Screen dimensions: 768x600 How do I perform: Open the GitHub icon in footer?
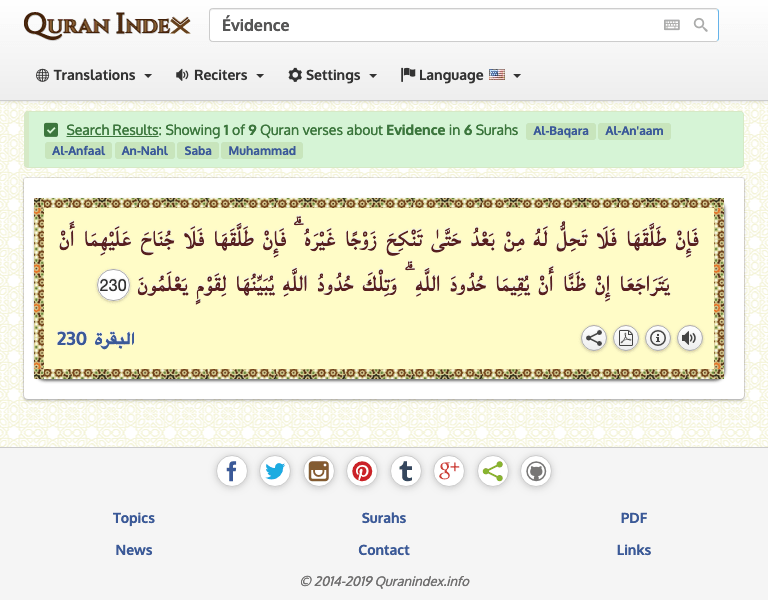point(536,471)
